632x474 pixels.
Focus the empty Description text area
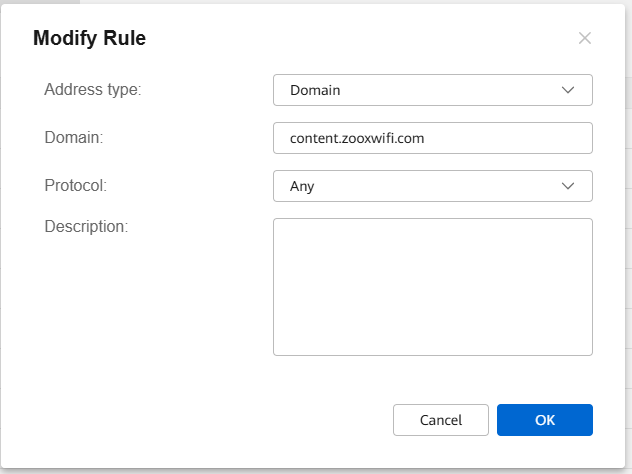pos(433,287)
